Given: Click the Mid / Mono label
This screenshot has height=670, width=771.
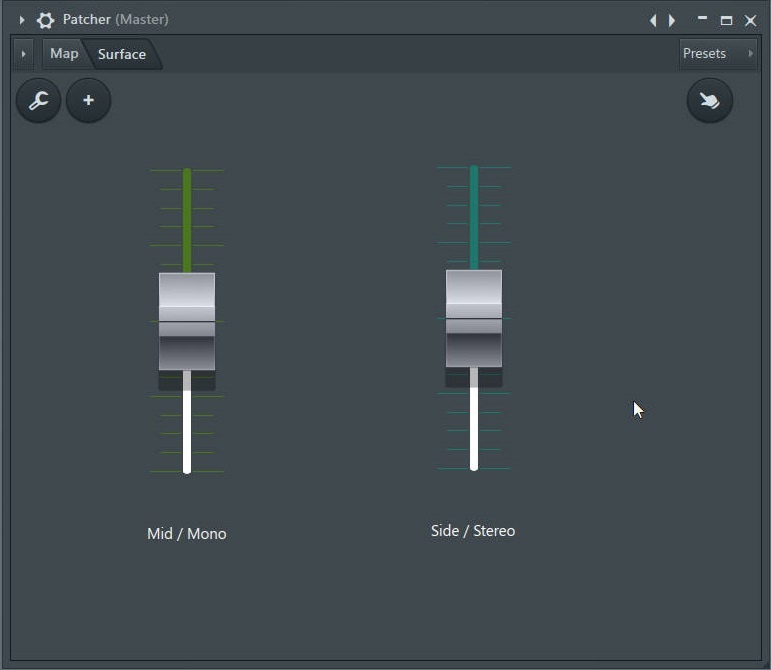Looking at the screenshot, I should click(x=187, y=533).
